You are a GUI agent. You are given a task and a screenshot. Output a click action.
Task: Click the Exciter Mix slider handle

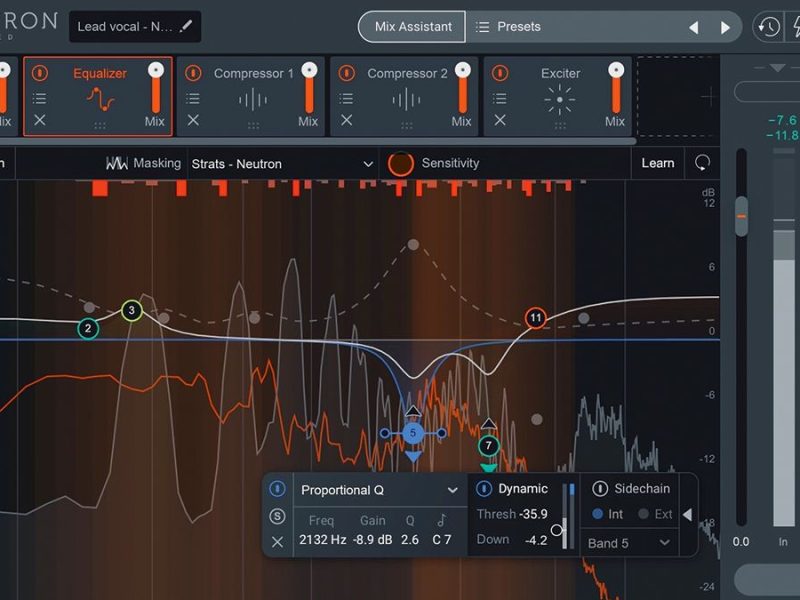coord(616,70)
